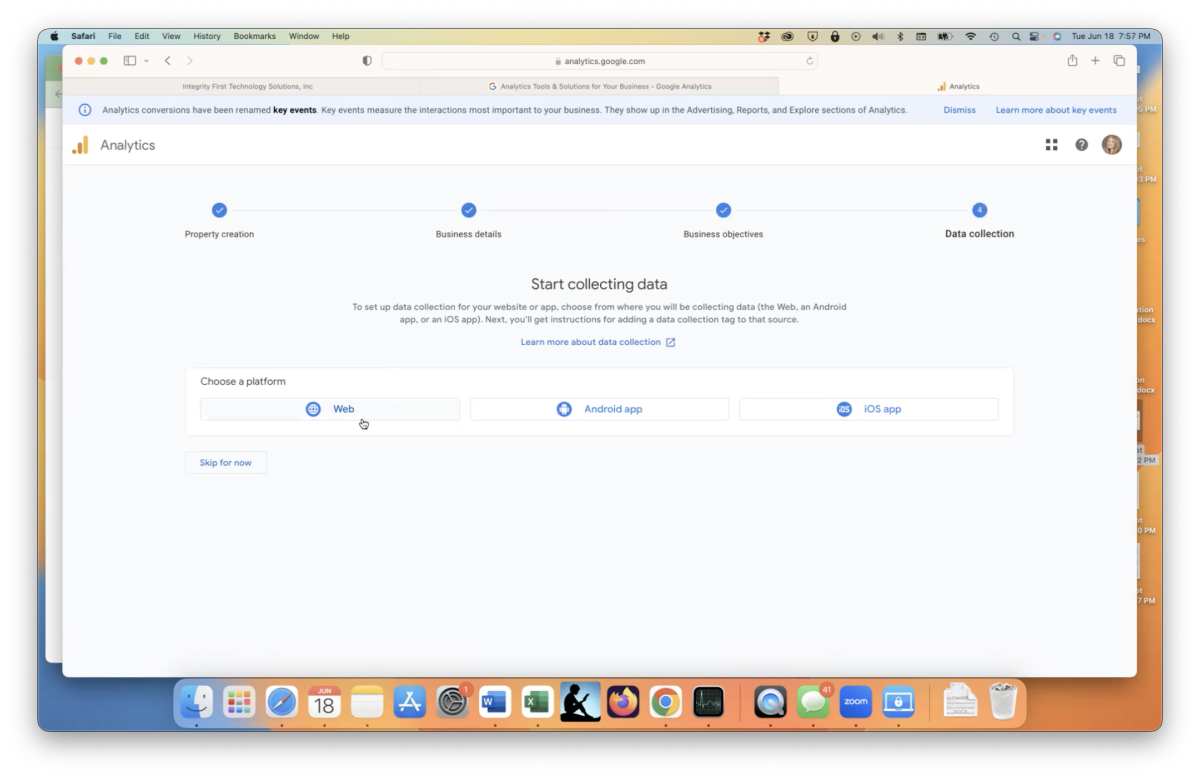Click the step 4 Data collection circle
The height and width of the screenshot is (778, 1200).
click(979, 210)
